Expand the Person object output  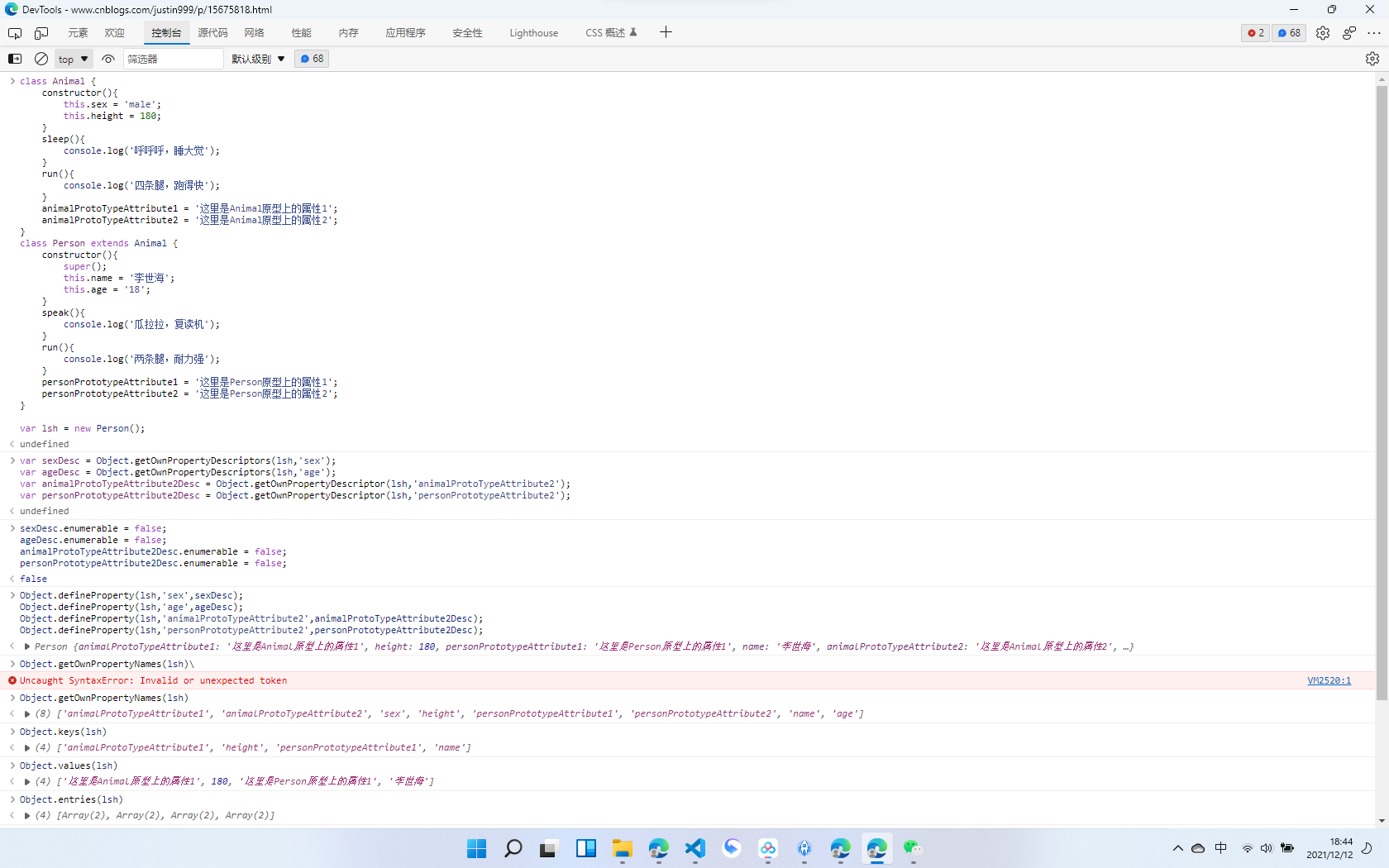27,646
